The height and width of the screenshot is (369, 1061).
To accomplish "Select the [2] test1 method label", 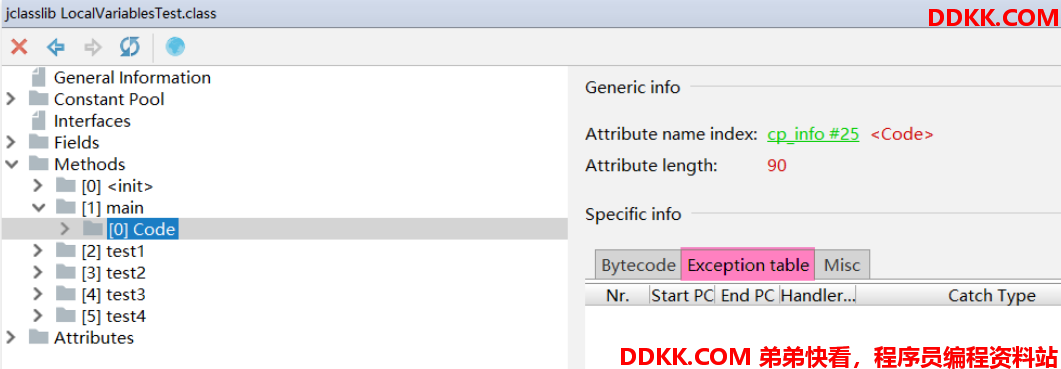I will (113, 251).
